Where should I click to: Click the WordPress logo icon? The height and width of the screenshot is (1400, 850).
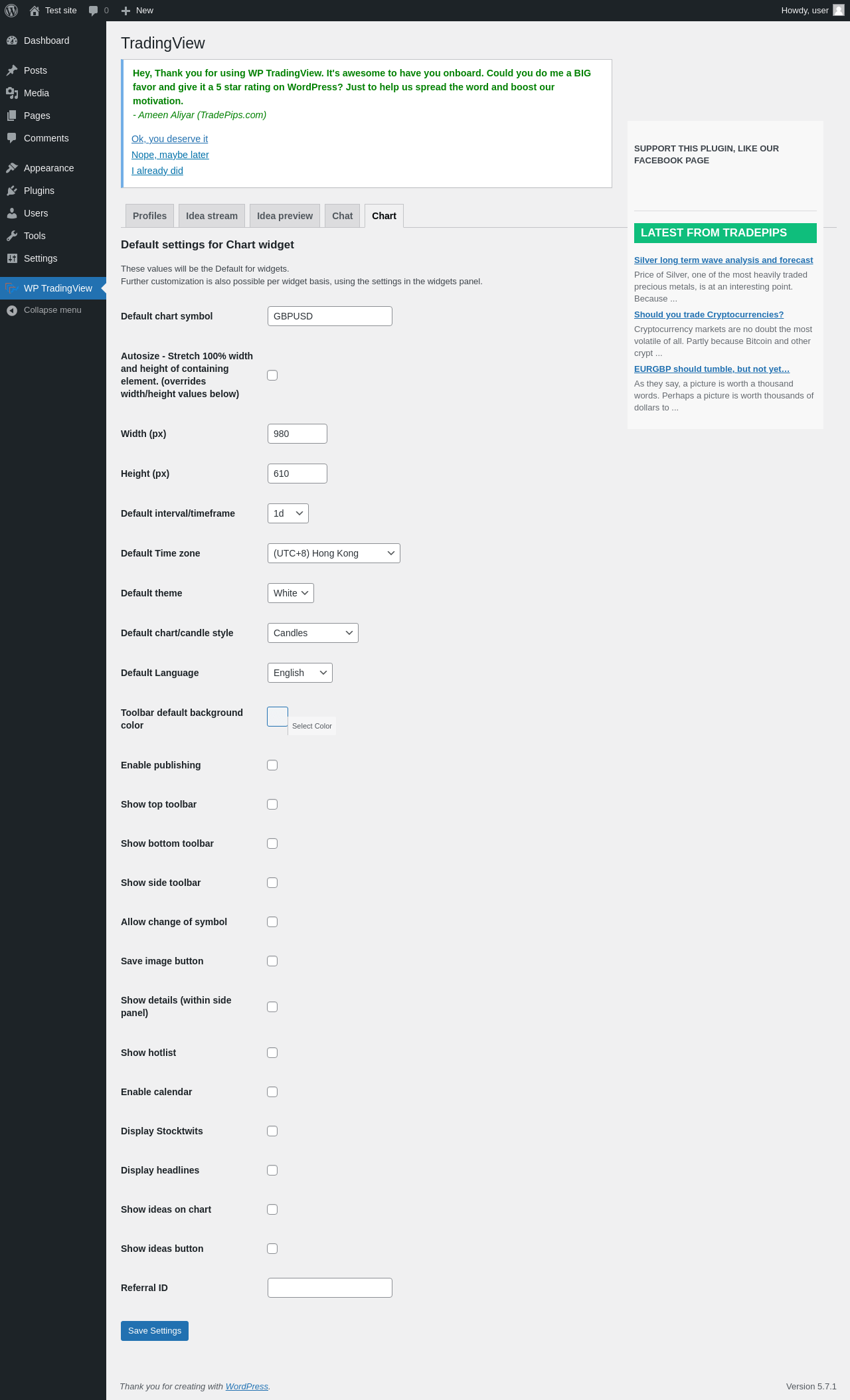tap(11, 11)
